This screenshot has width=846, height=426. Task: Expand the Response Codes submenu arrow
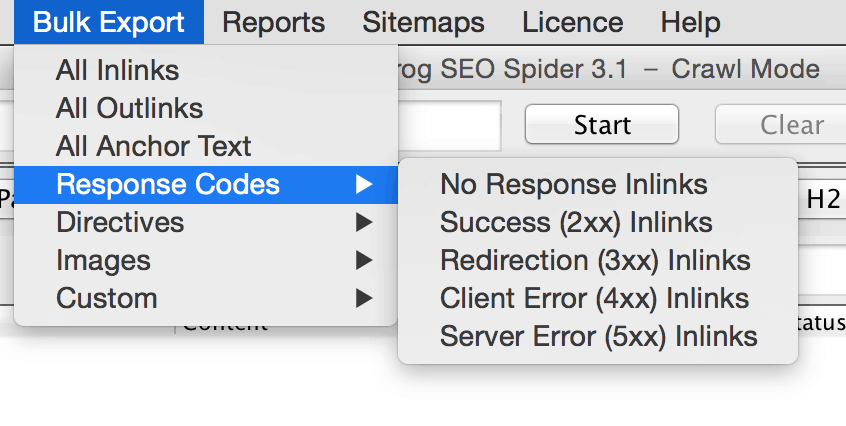pyautogui.click(x=365, y=184)
